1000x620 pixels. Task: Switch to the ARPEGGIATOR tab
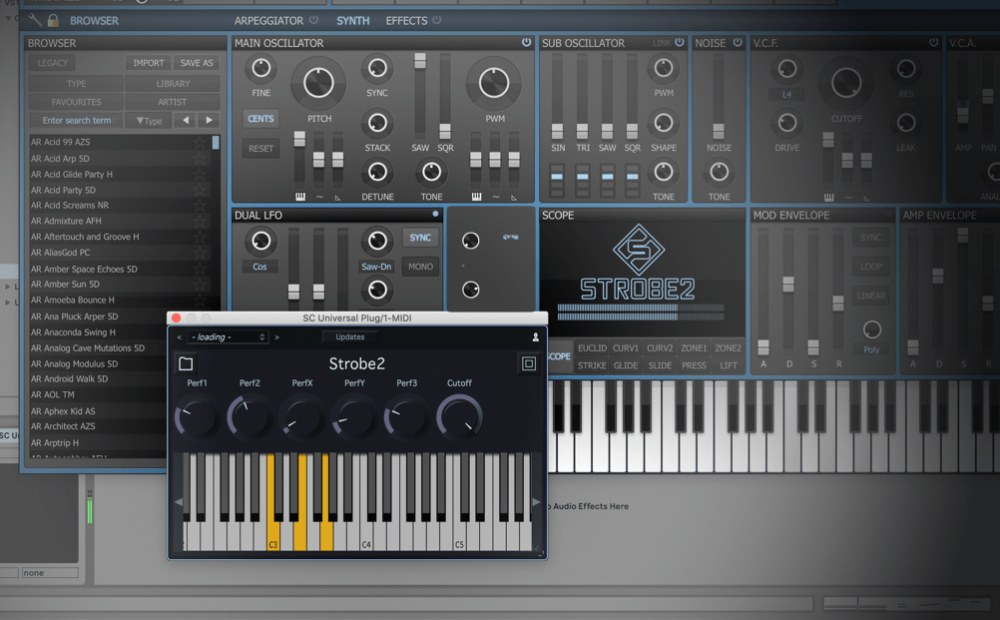pyautogui.click(x=268, y=20)
